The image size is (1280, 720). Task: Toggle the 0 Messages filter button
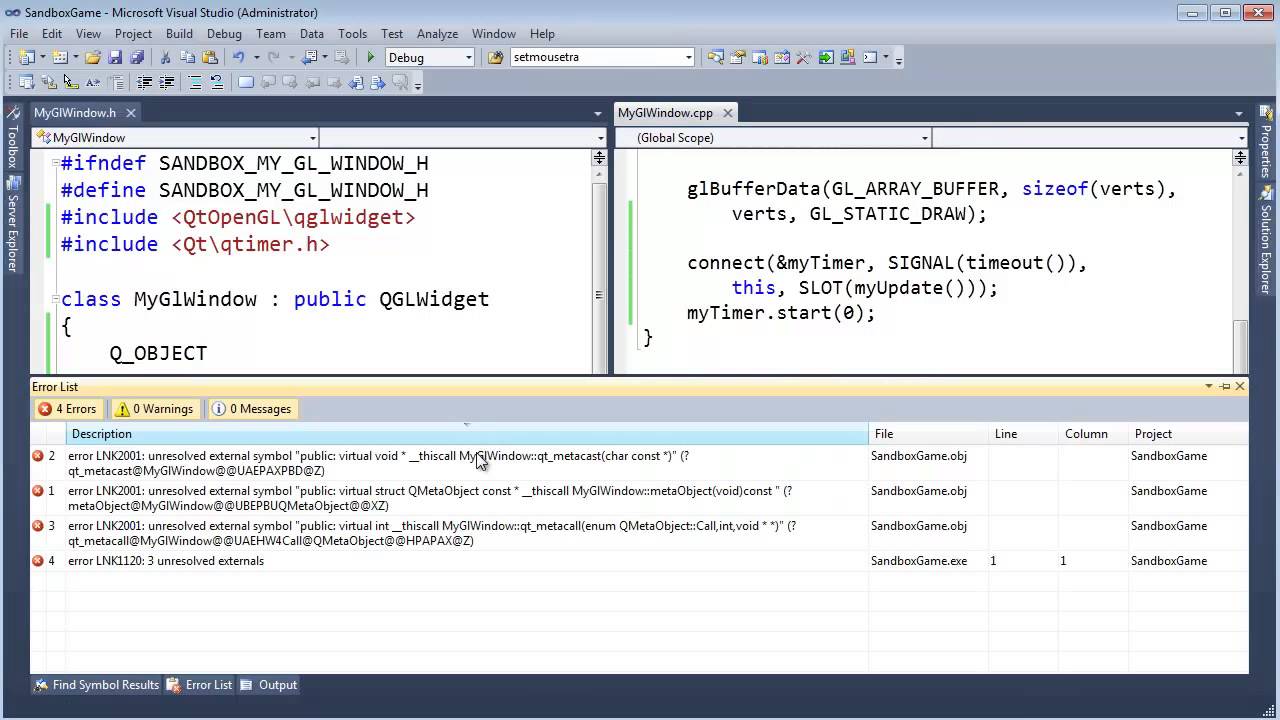click(x=251, y=408)
